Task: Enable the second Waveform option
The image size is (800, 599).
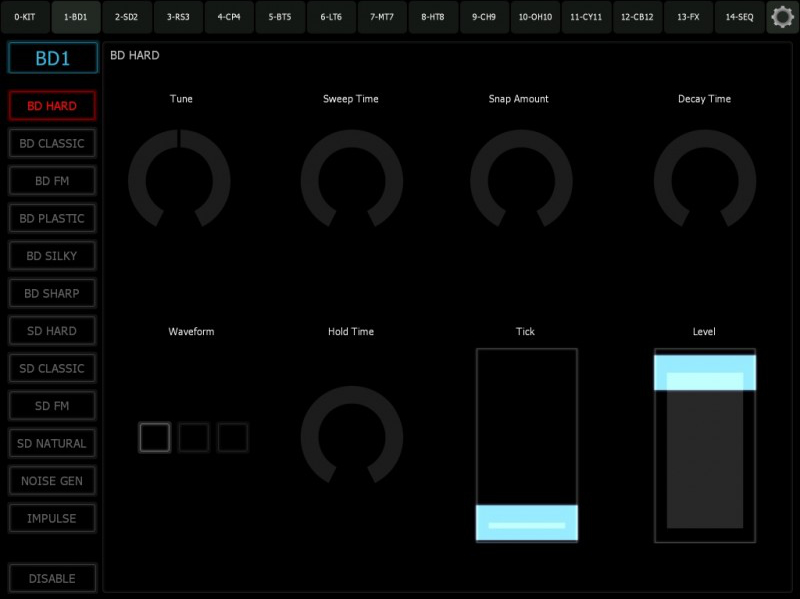Action: point(193,437)
